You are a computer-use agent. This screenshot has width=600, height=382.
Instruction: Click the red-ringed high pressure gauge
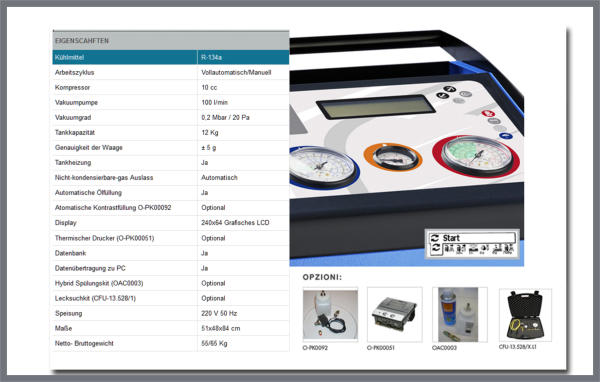(476, 157)
